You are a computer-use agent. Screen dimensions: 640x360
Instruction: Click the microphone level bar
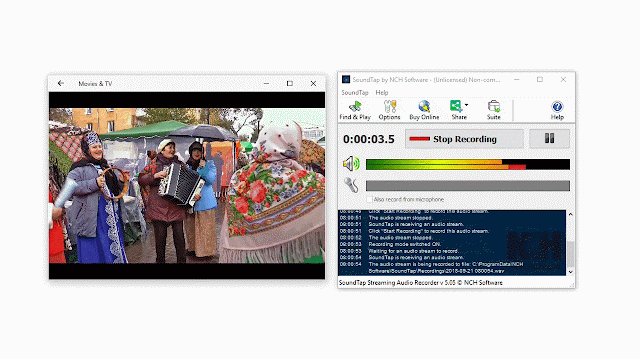468,186
